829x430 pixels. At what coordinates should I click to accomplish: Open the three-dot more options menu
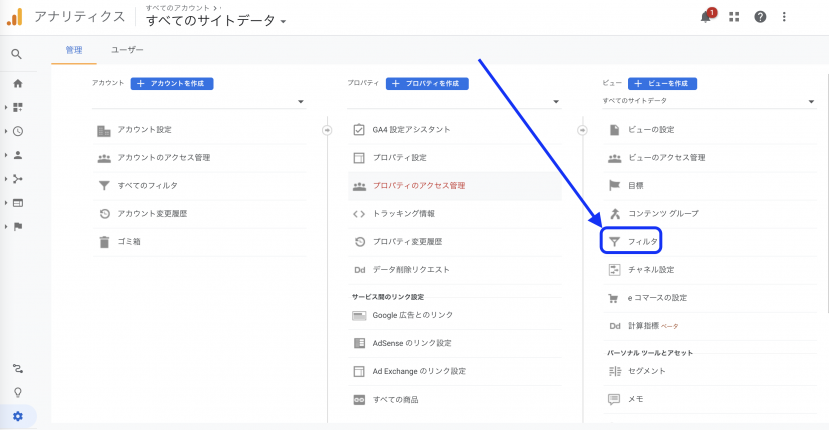tap(785, 17)
